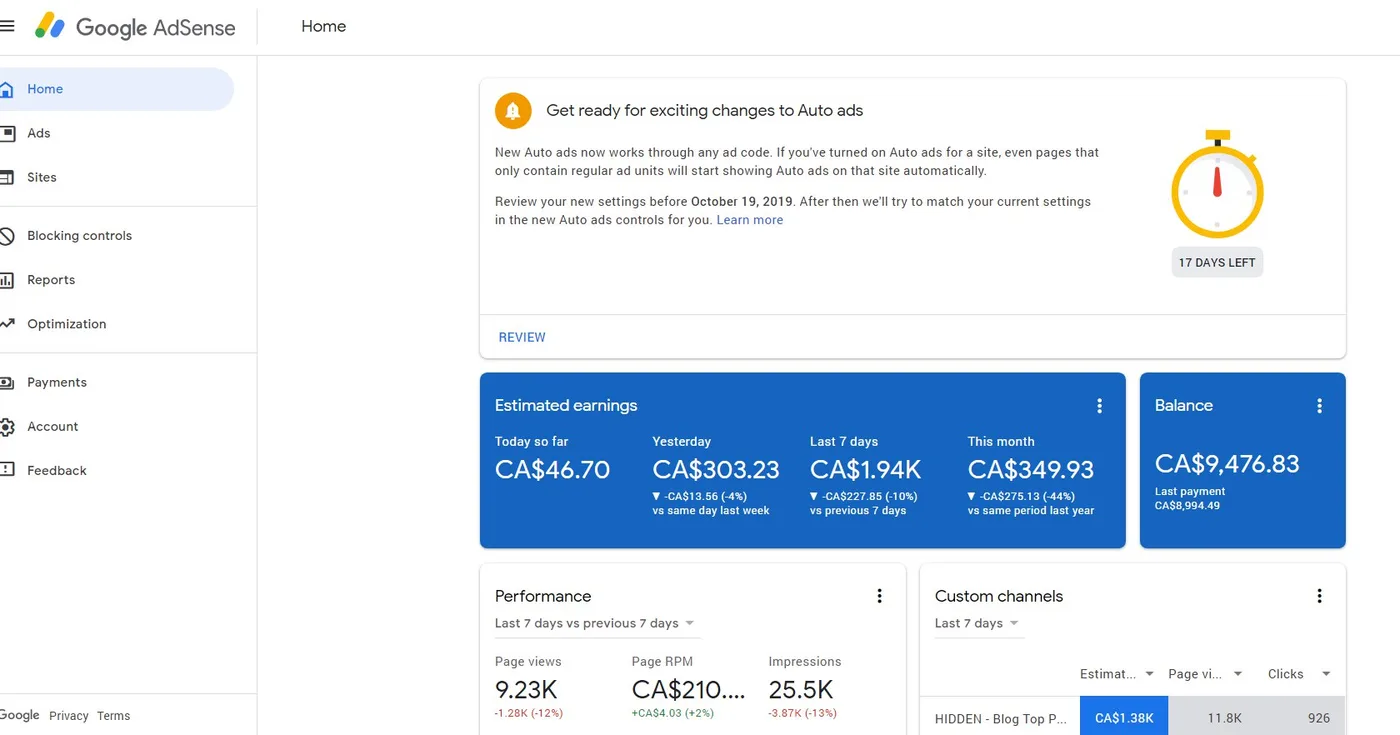This screenshot has width=1400, height=735.
Task: Click This month CA$349.93 value
Action: point(1031,470)
